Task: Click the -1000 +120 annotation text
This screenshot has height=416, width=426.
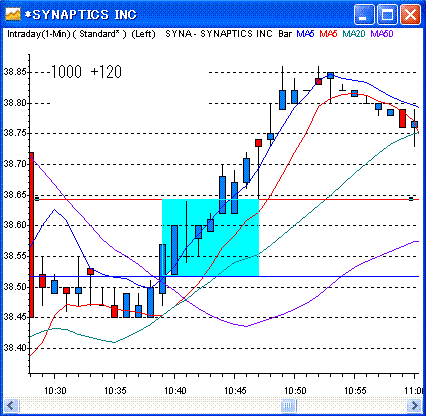Action: tap(86, 72)
